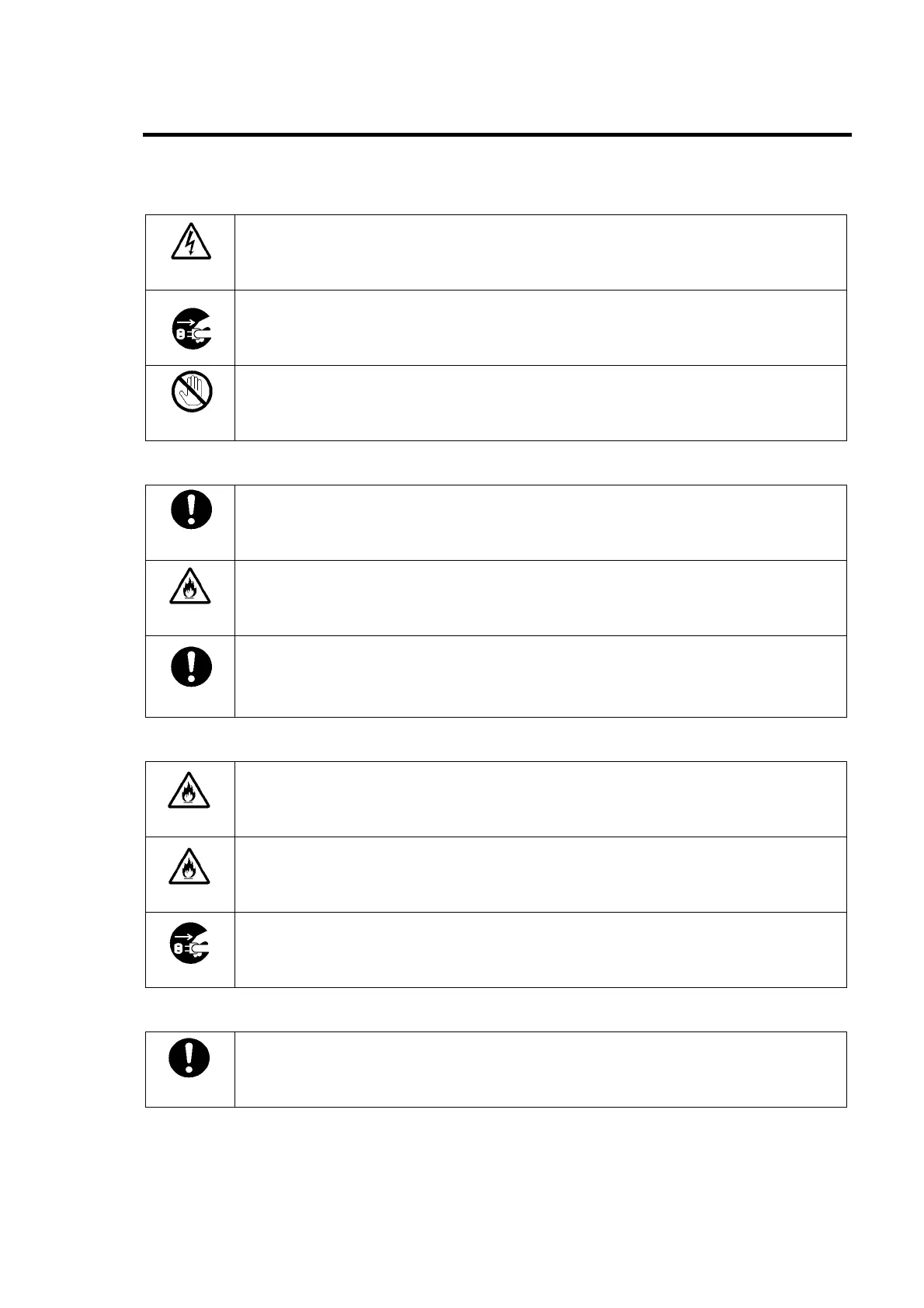This screenshot has width=924, height=1308.
Task: Click the unplug power cord icon in first table
Action: (x=190, y=329)
